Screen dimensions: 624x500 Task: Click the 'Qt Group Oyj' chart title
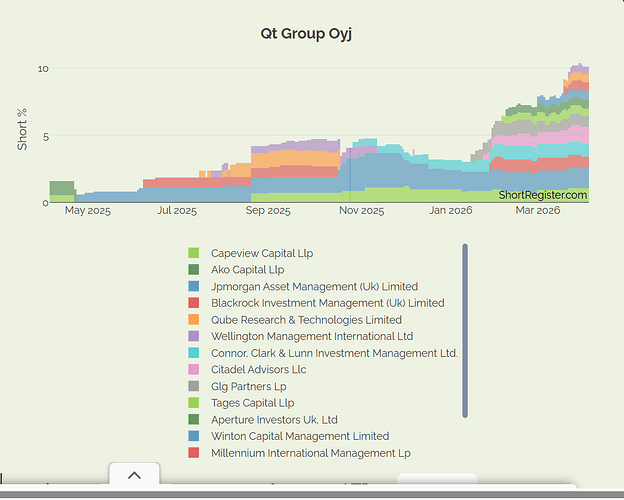[306, 33]
